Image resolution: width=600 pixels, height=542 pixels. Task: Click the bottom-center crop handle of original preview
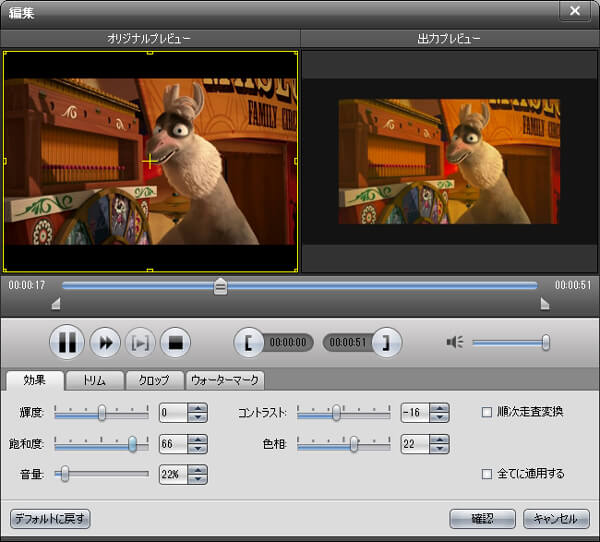pos(150,270)
